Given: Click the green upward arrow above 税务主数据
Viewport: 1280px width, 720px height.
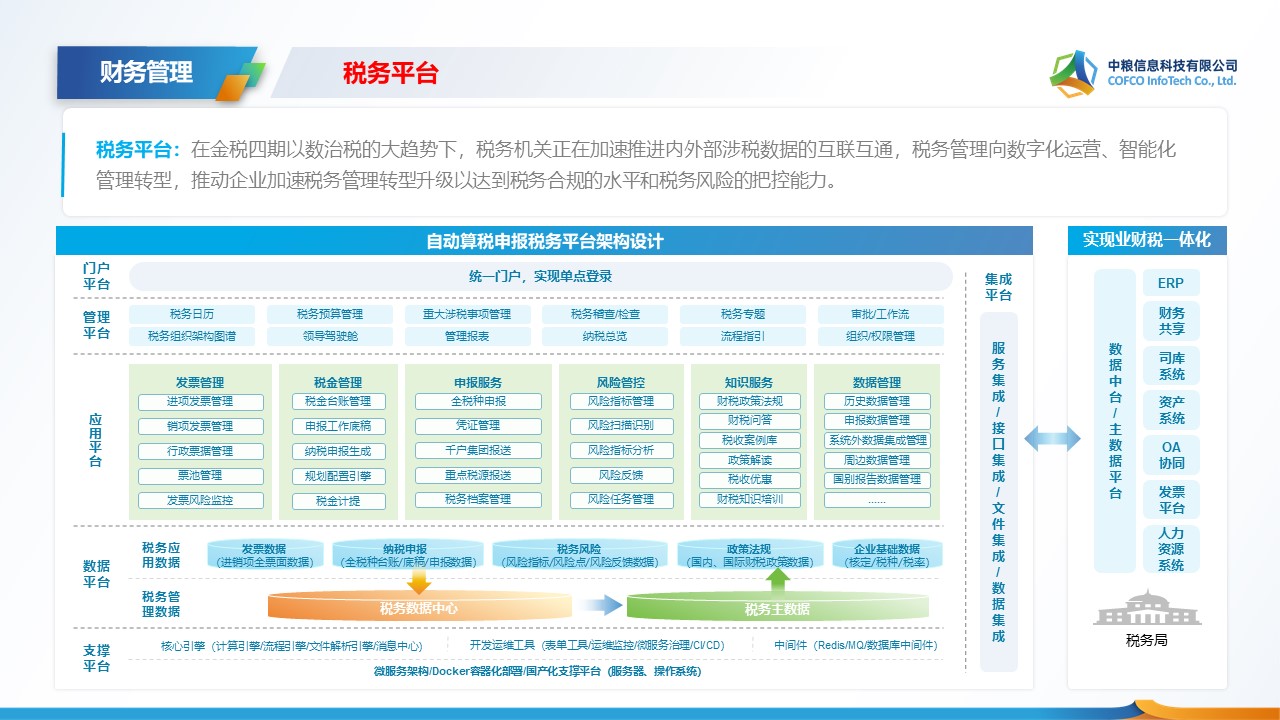Looking at the screenshot, I should point(778,581).
